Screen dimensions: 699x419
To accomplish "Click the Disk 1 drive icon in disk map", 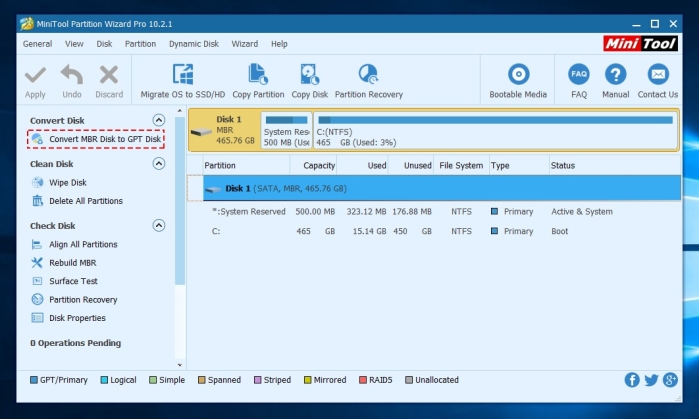I will [201, 132].
